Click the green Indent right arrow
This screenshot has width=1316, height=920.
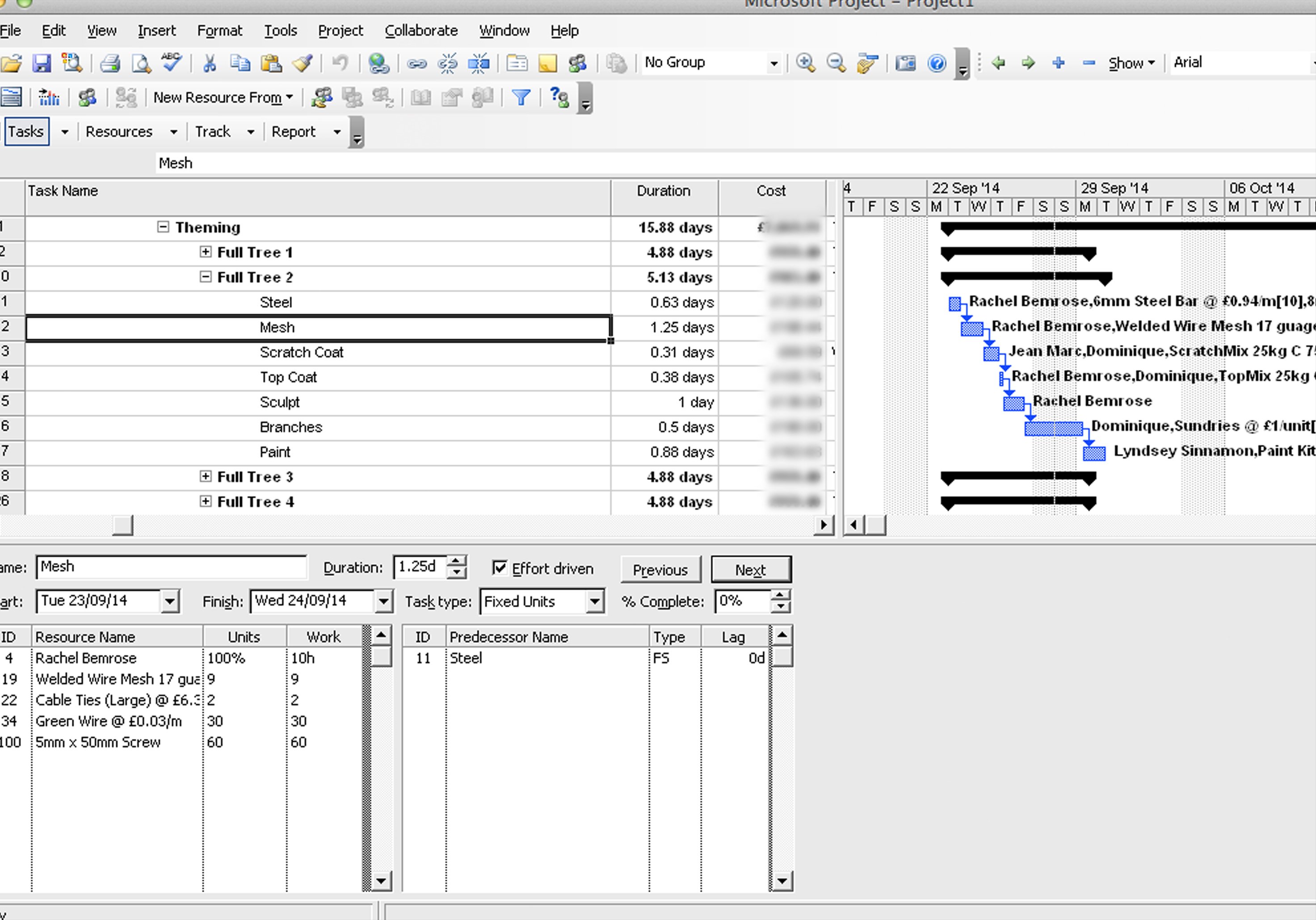point(1028,63)
